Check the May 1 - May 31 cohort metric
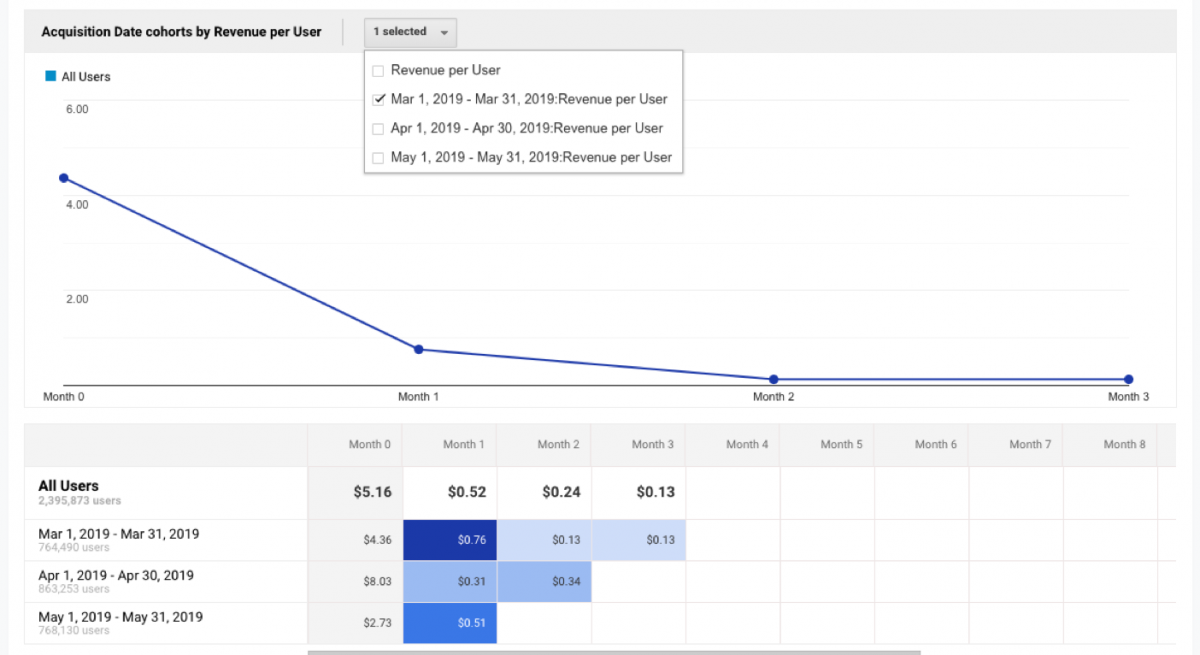This screenshot has height=655, width=1200. tap(377, 157)
